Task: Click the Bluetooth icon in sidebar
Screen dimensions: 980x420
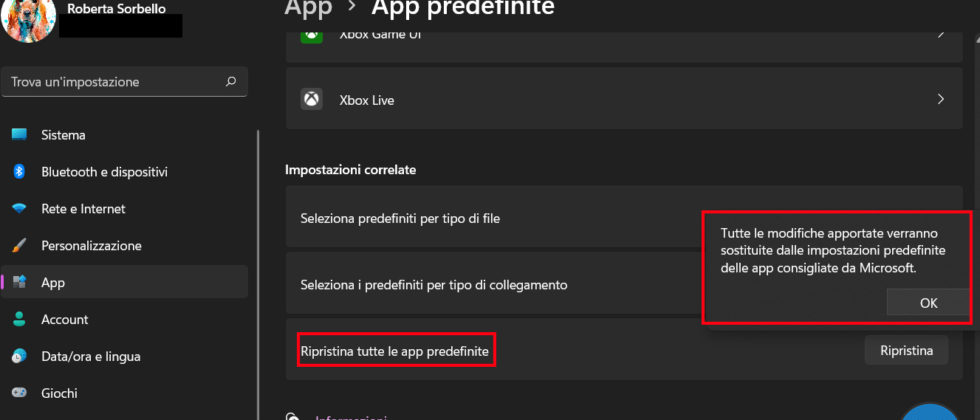Action: coord(19,171)
